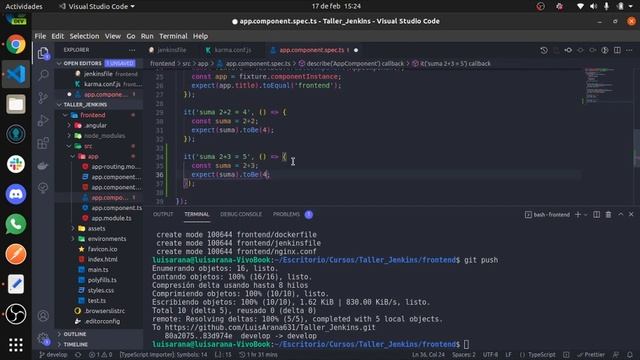This screenshot has width=640, height=360.
Task: Open Slack from the dock
Action: pos(16,164)
